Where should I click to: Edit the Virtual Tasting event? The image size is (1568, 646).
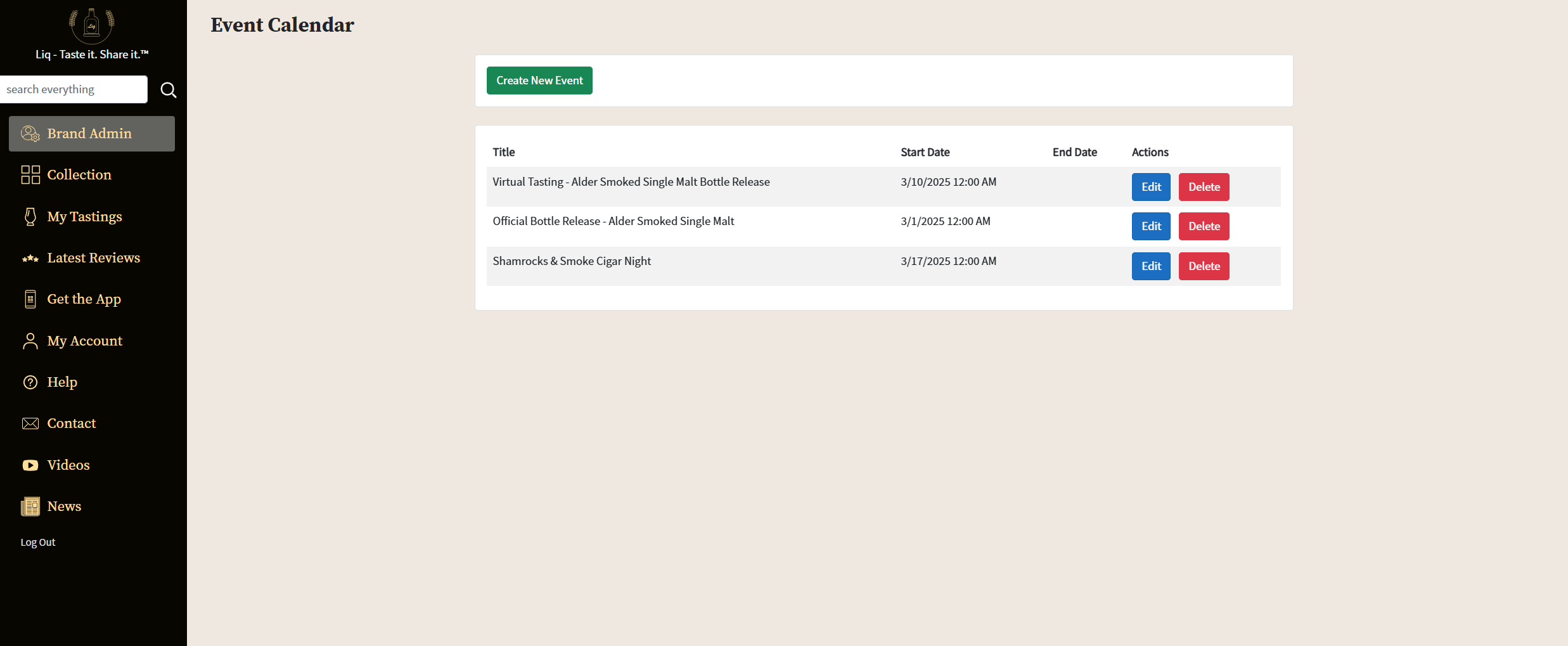pyautogui.click(x=1151, y=187)
